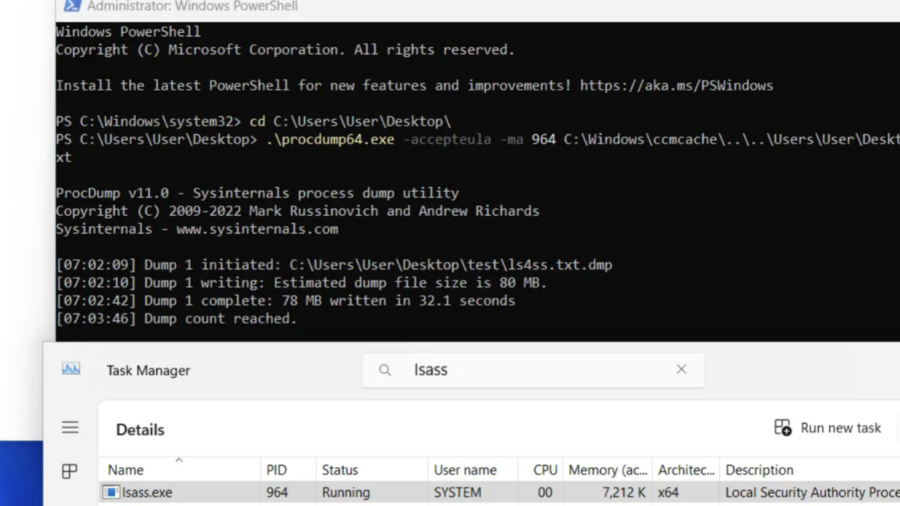Click the 7,212 K memory cell
Screen dimensions: 900x506
point(624,492)
